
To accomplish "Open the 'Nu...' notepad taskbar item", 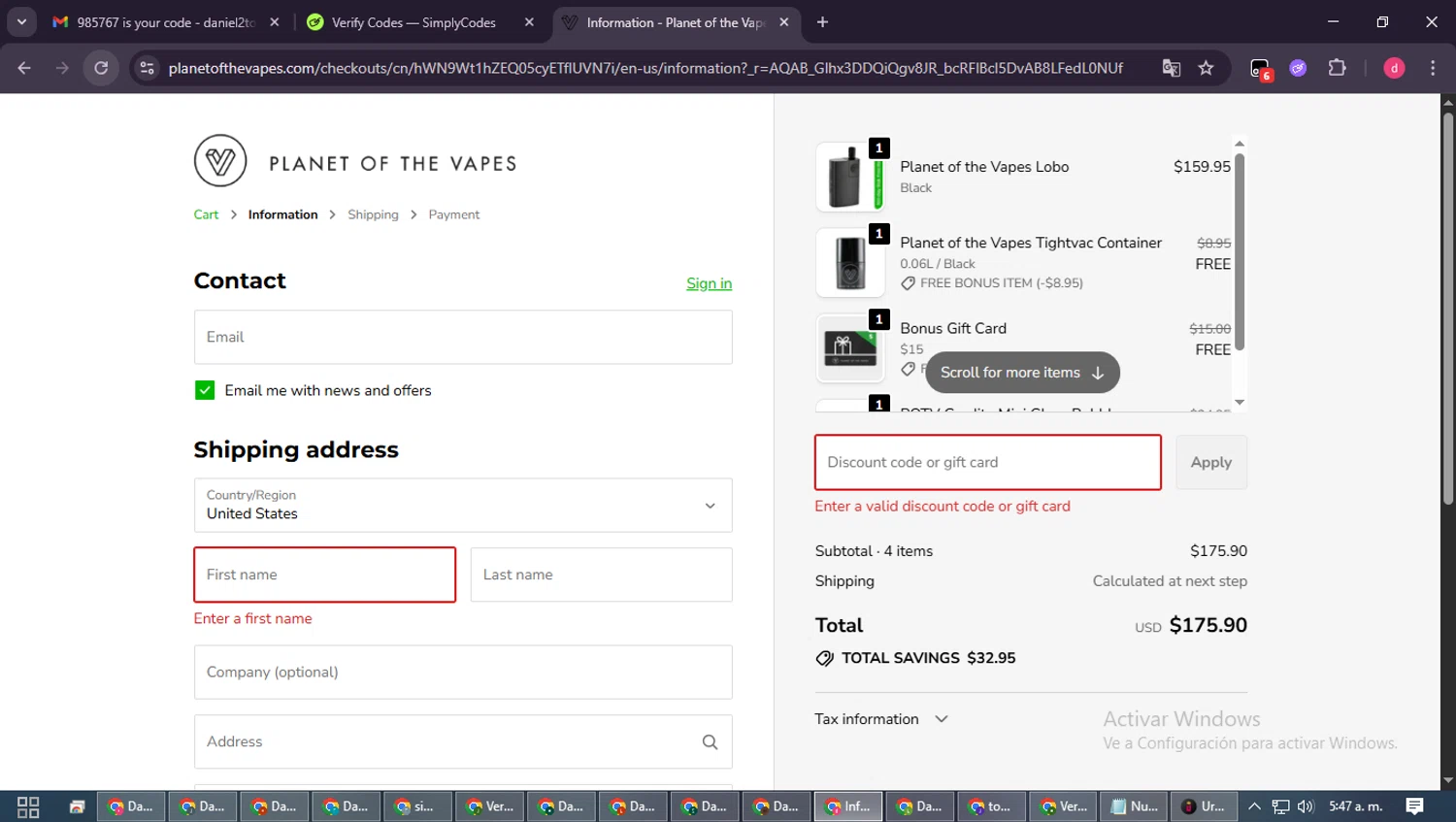I will [x=1135, y=806].
